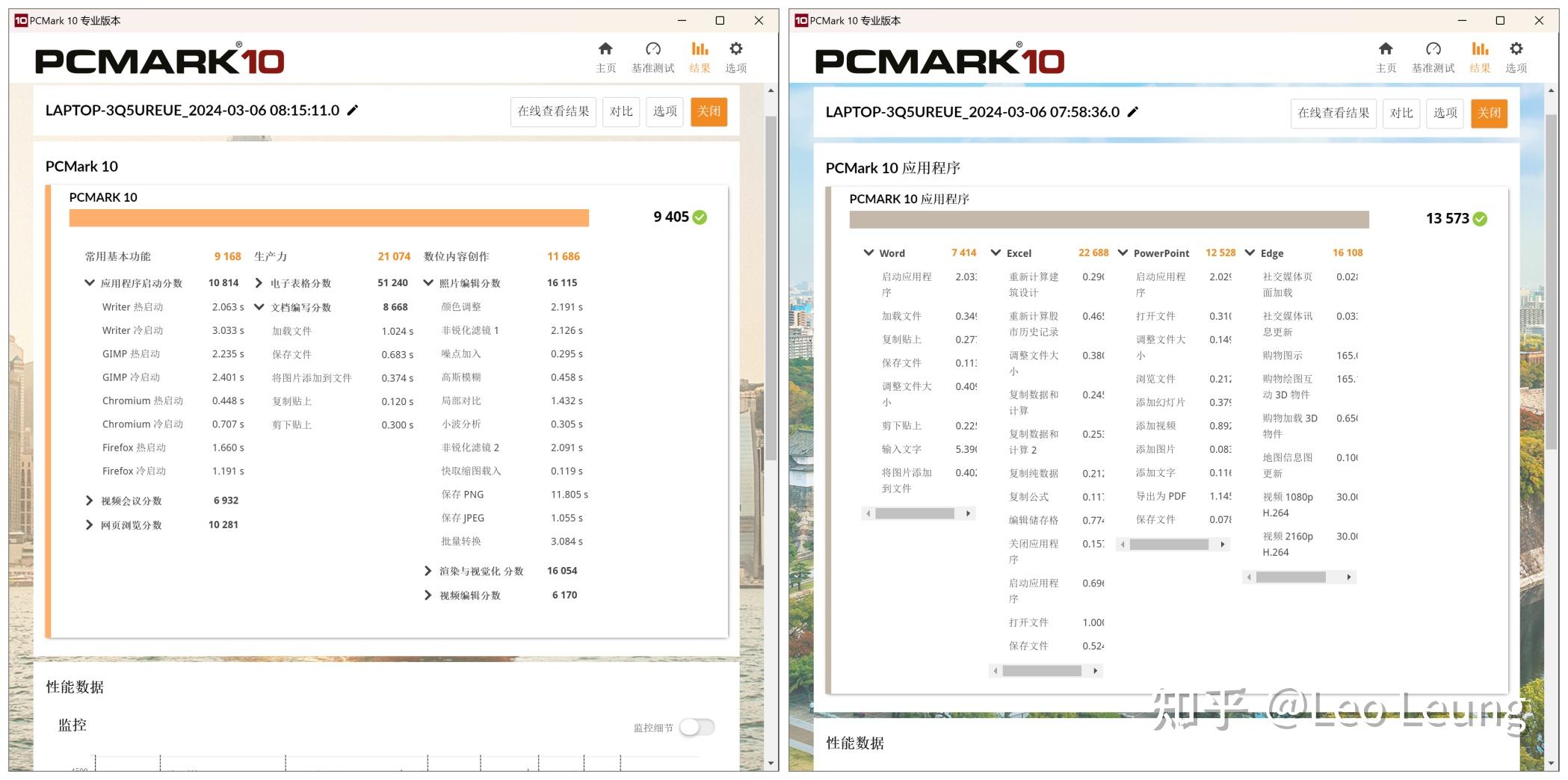The image size is (1568, 780).
Task: Click scroll-up arrow in right window
Action: [1552, 90]
